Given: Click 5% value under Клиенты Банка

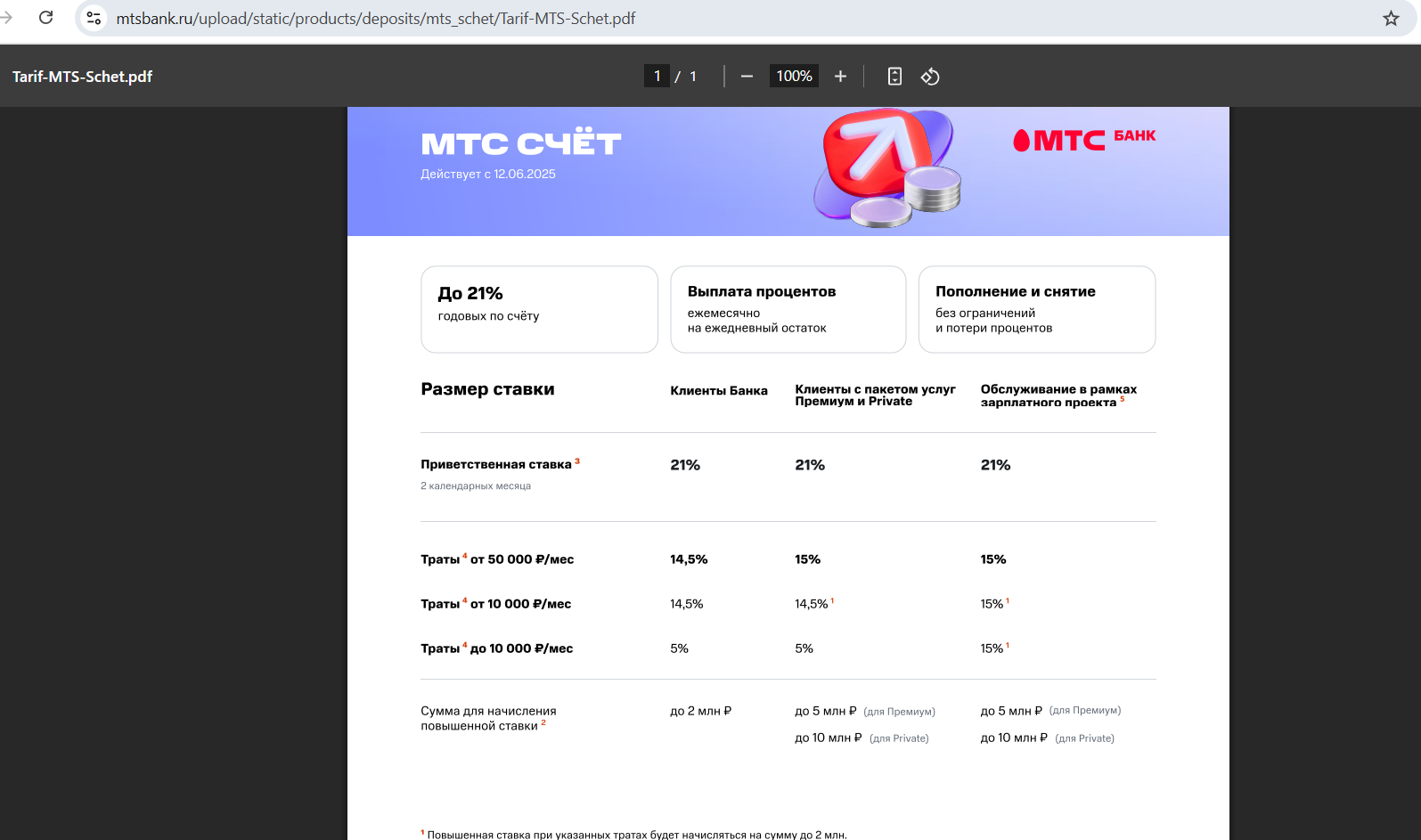Looking at the screenshot, I should [679, 648].
